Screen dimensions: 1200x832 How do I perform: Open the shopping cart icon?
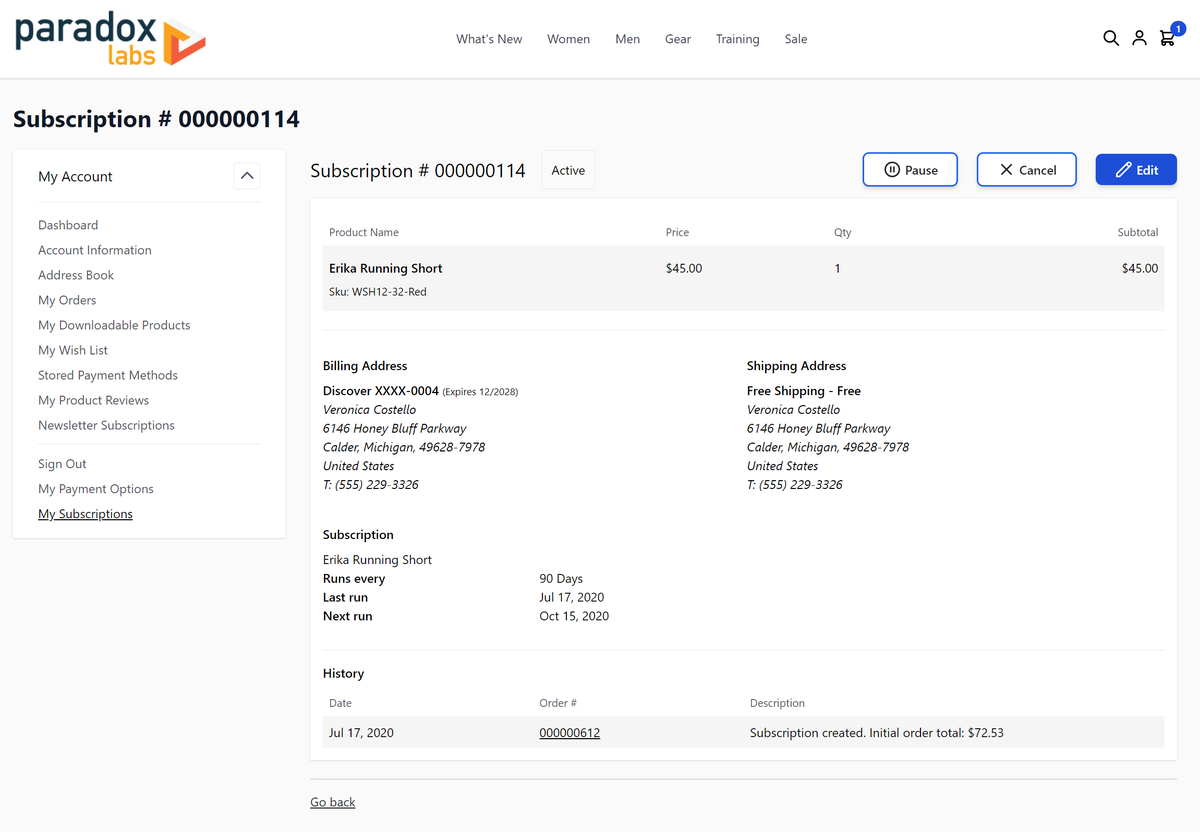(1167, 38)
